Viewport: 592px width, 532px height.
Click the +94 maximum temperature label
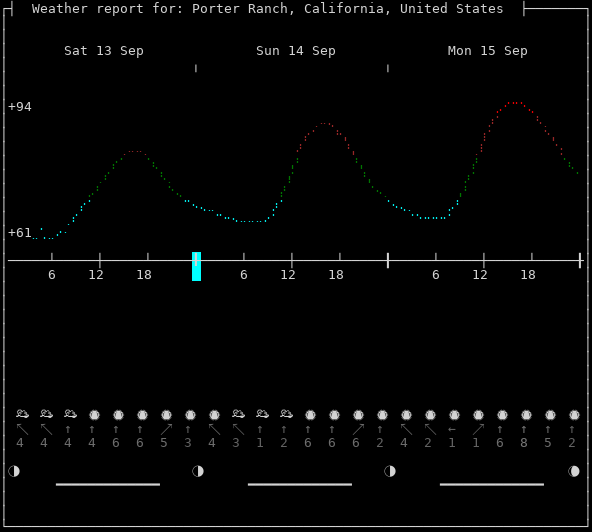[x=20, y=107]
